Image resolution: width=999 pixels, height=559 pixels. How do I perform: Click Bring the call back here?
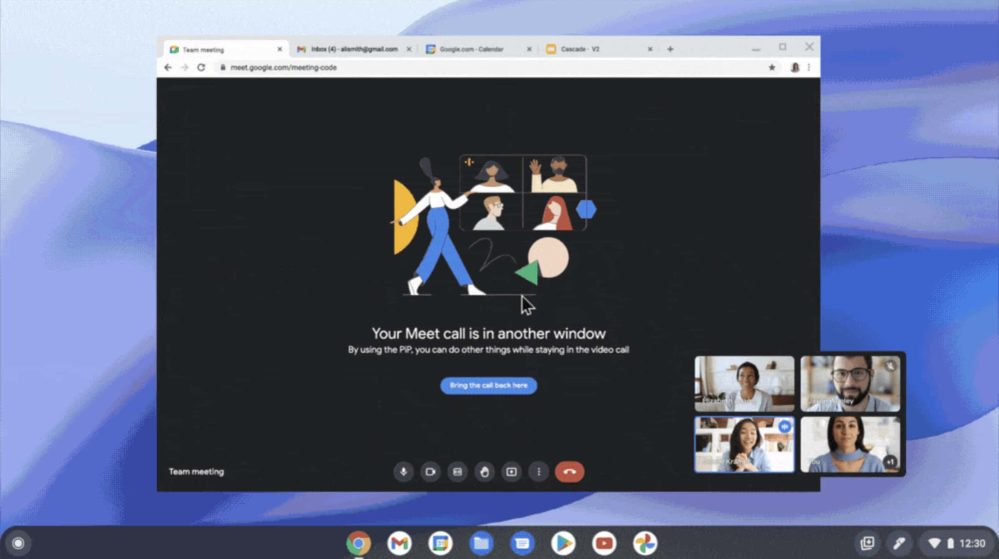pos(488,385)
